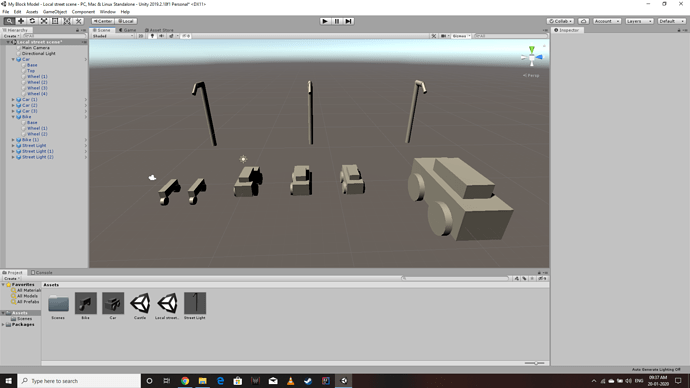This screenshot has width=690, height=388.
Task: Select the Rotate tool
Action: [x=32, y=21]
